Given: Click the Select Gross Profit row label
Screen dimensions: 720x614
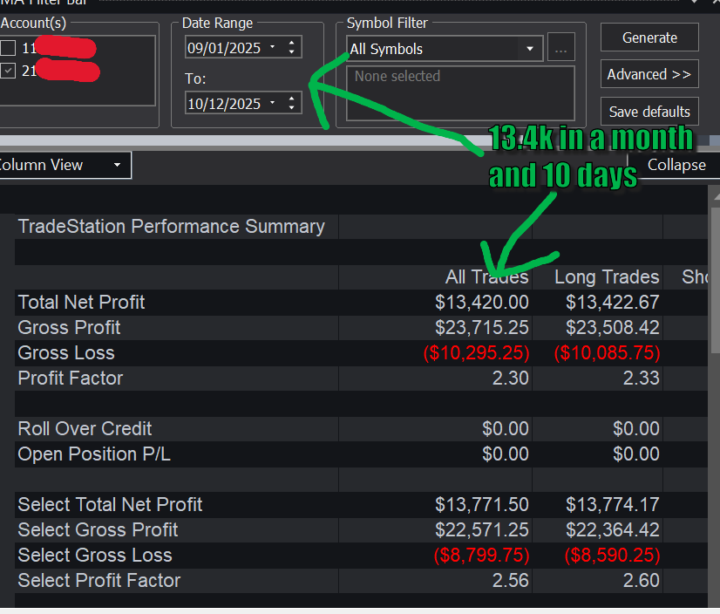Looking at the screenshot, I should coord(97,530).
